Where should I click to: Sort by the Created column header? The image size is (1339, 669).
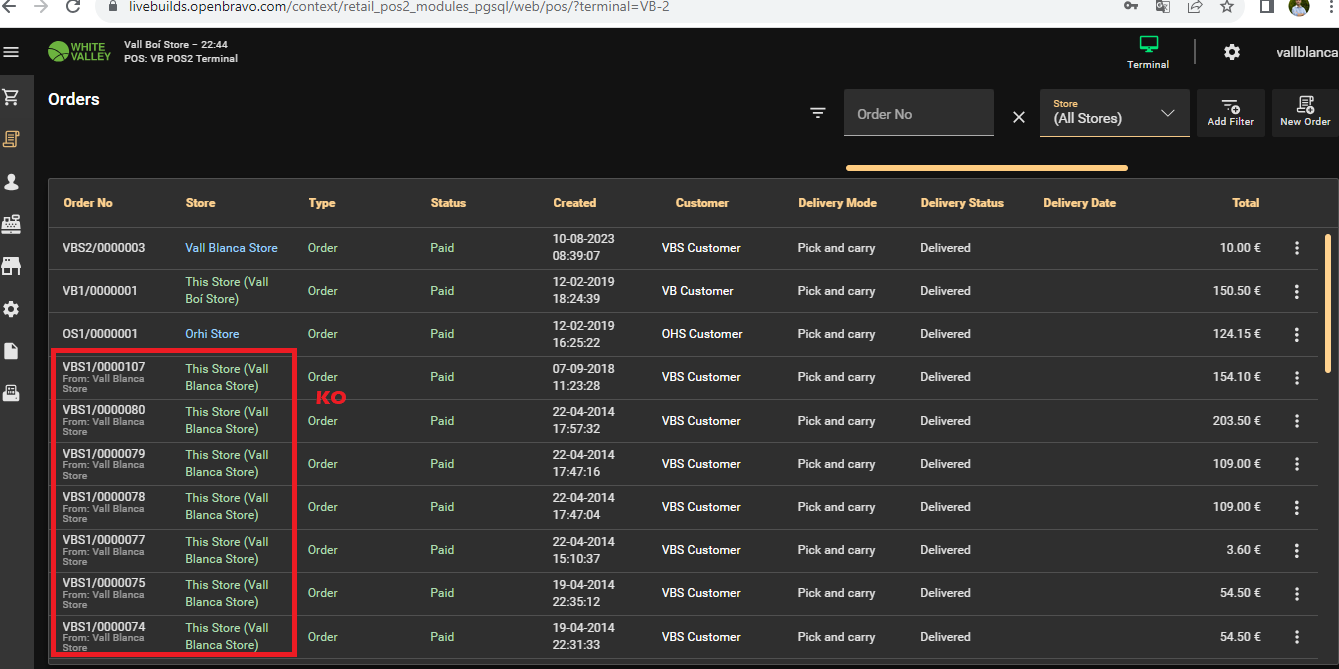point(574,203)
